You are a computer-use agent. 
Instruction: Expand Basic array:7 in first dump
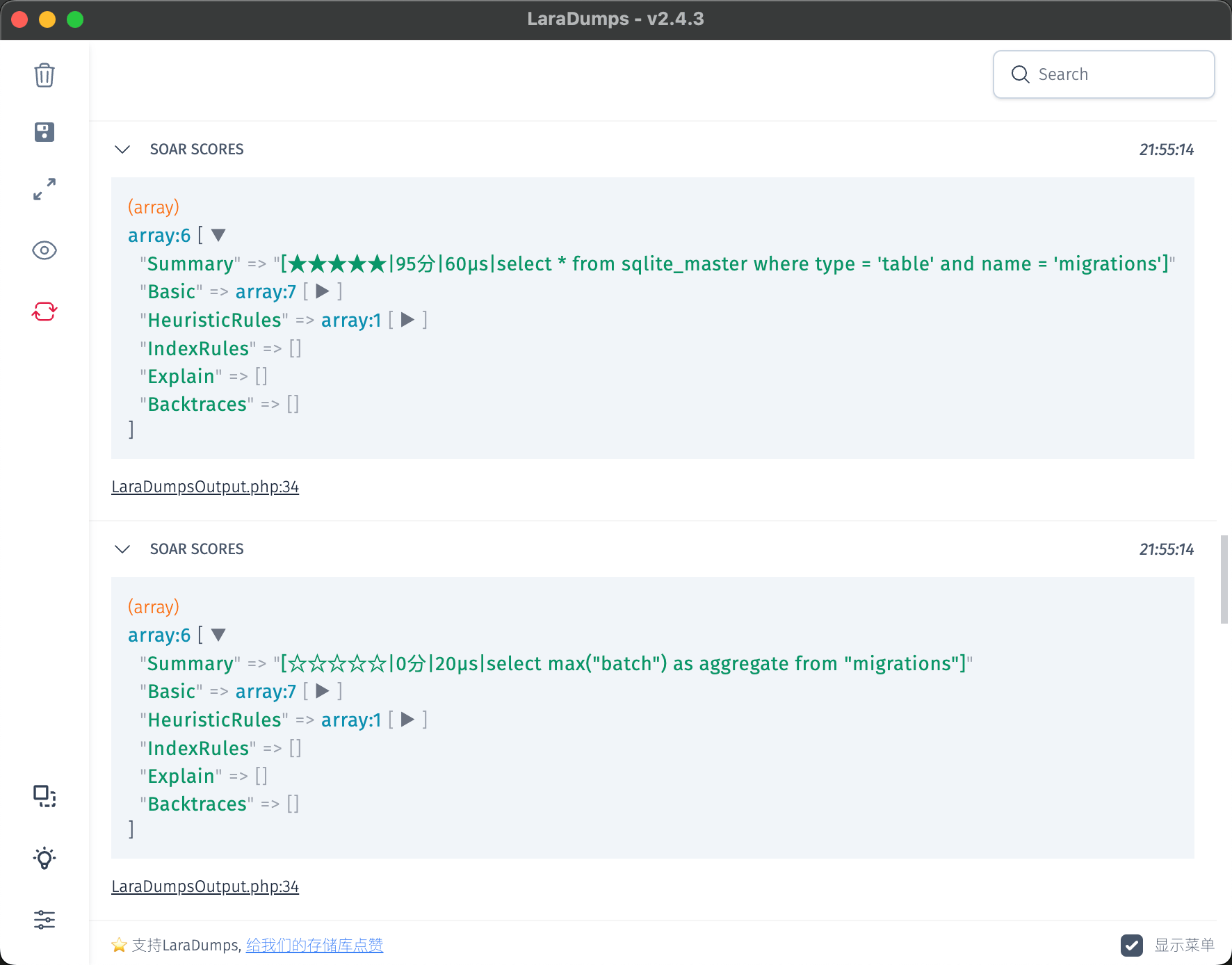coord(323,291)
